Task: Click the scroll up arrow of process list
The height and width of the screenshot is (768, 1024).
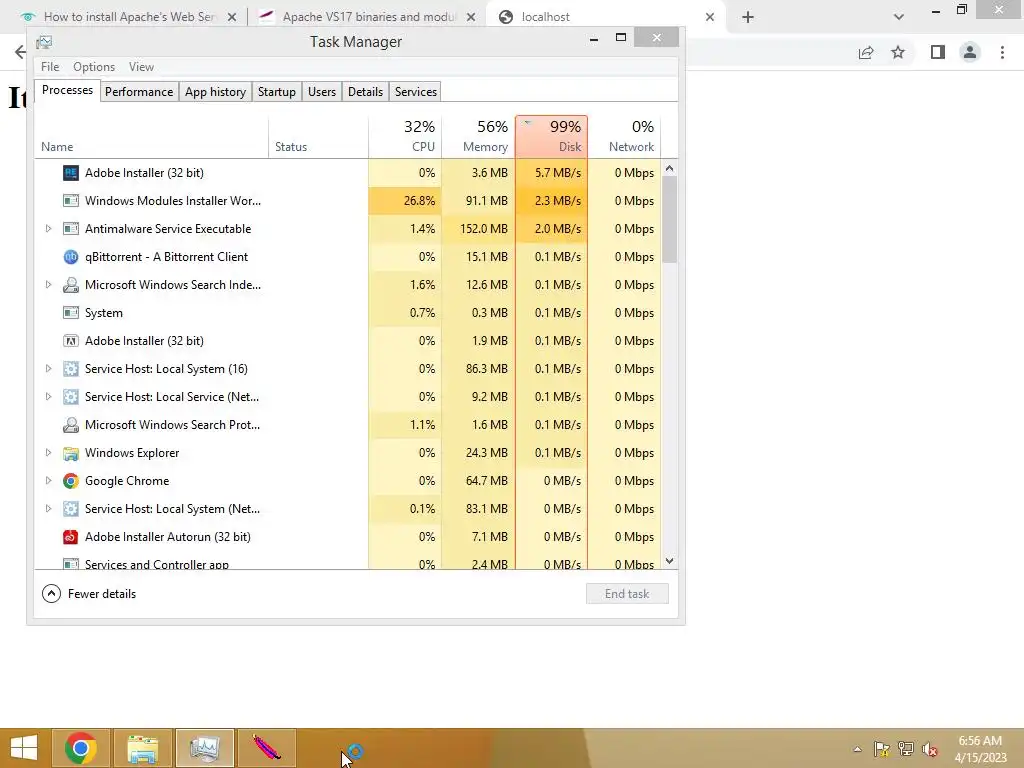Action: click(x=669, y=168)
